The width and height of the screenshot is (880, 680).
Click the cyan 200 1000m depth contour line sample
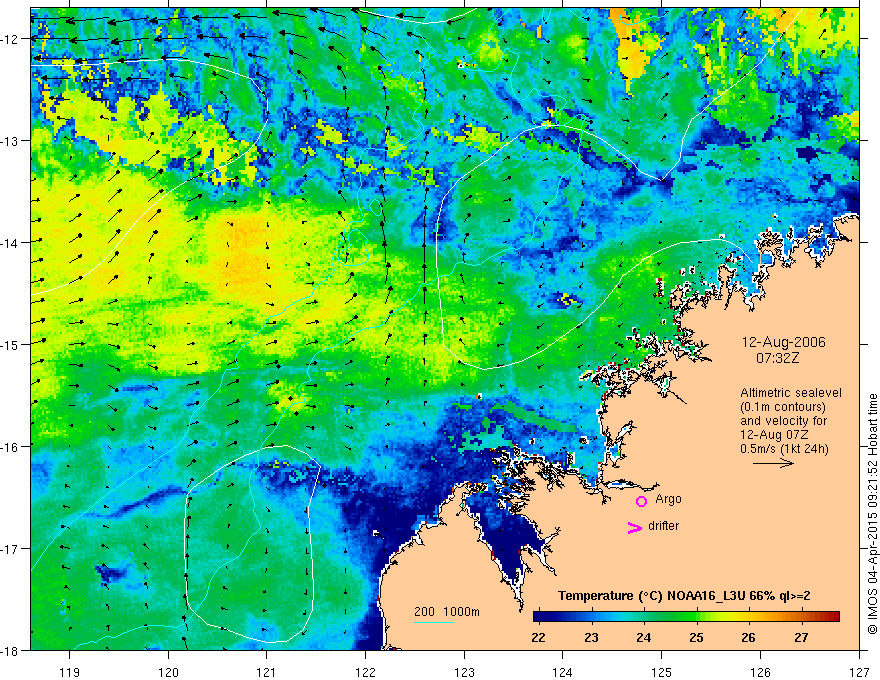[x=434, y=622]
